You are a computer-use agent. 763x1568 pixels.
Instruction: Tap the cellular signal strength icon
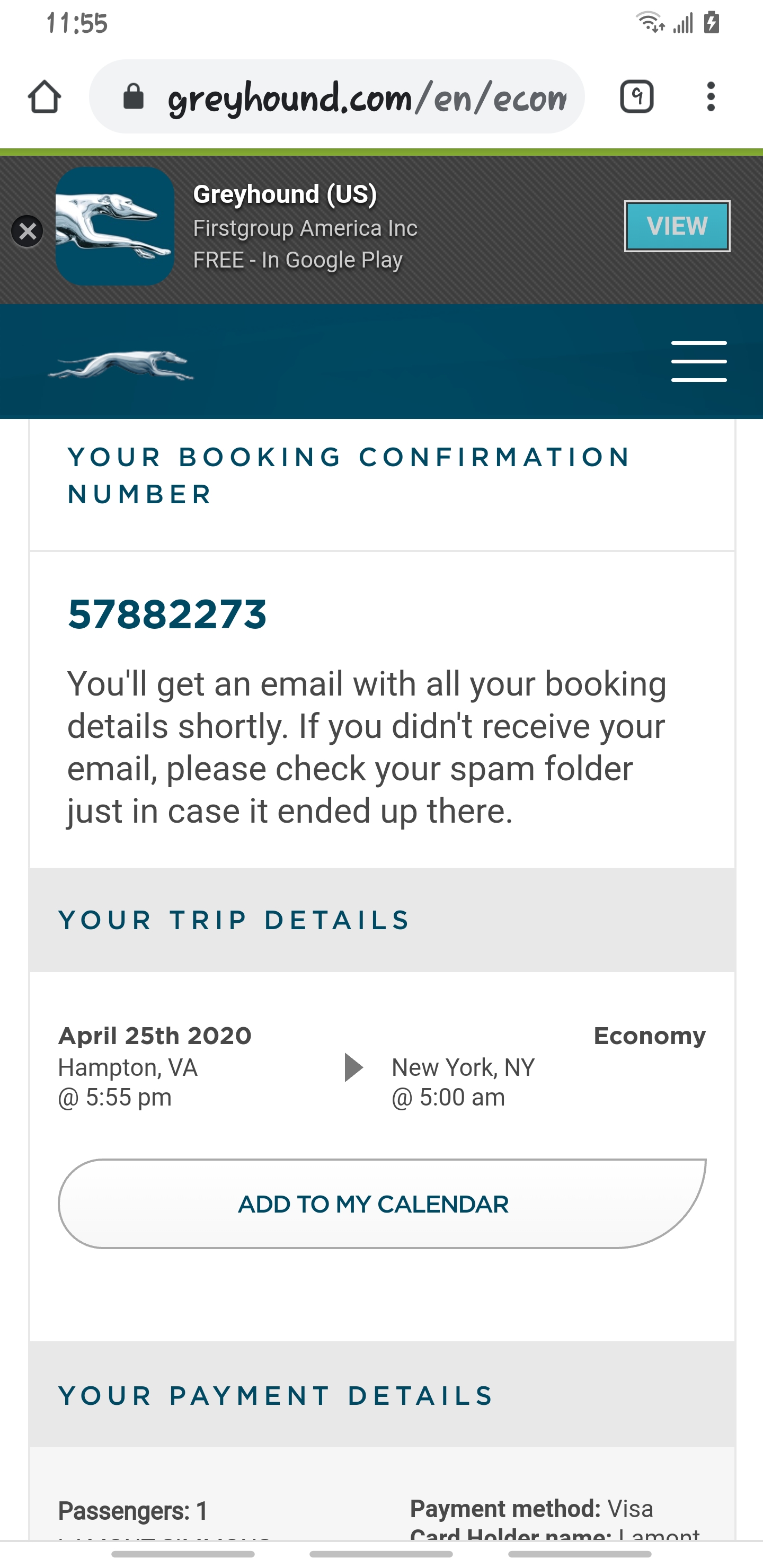tap(683, 23)
